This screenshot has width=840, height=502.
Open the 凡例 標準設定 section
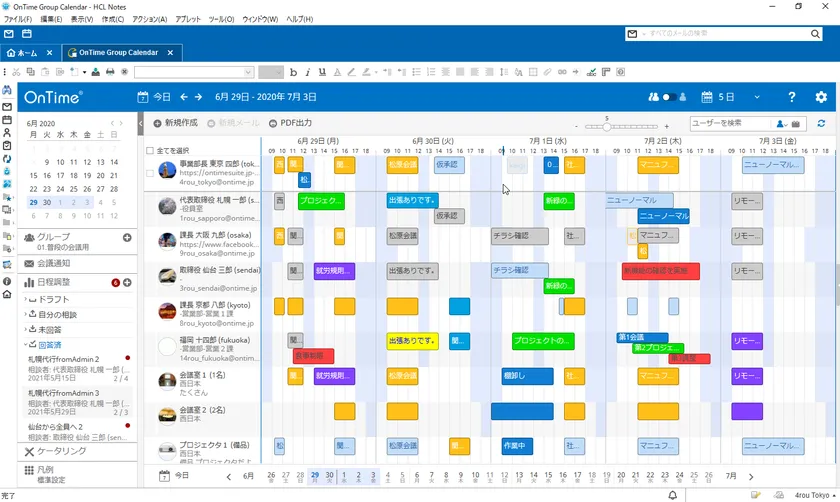click(78, 474)
